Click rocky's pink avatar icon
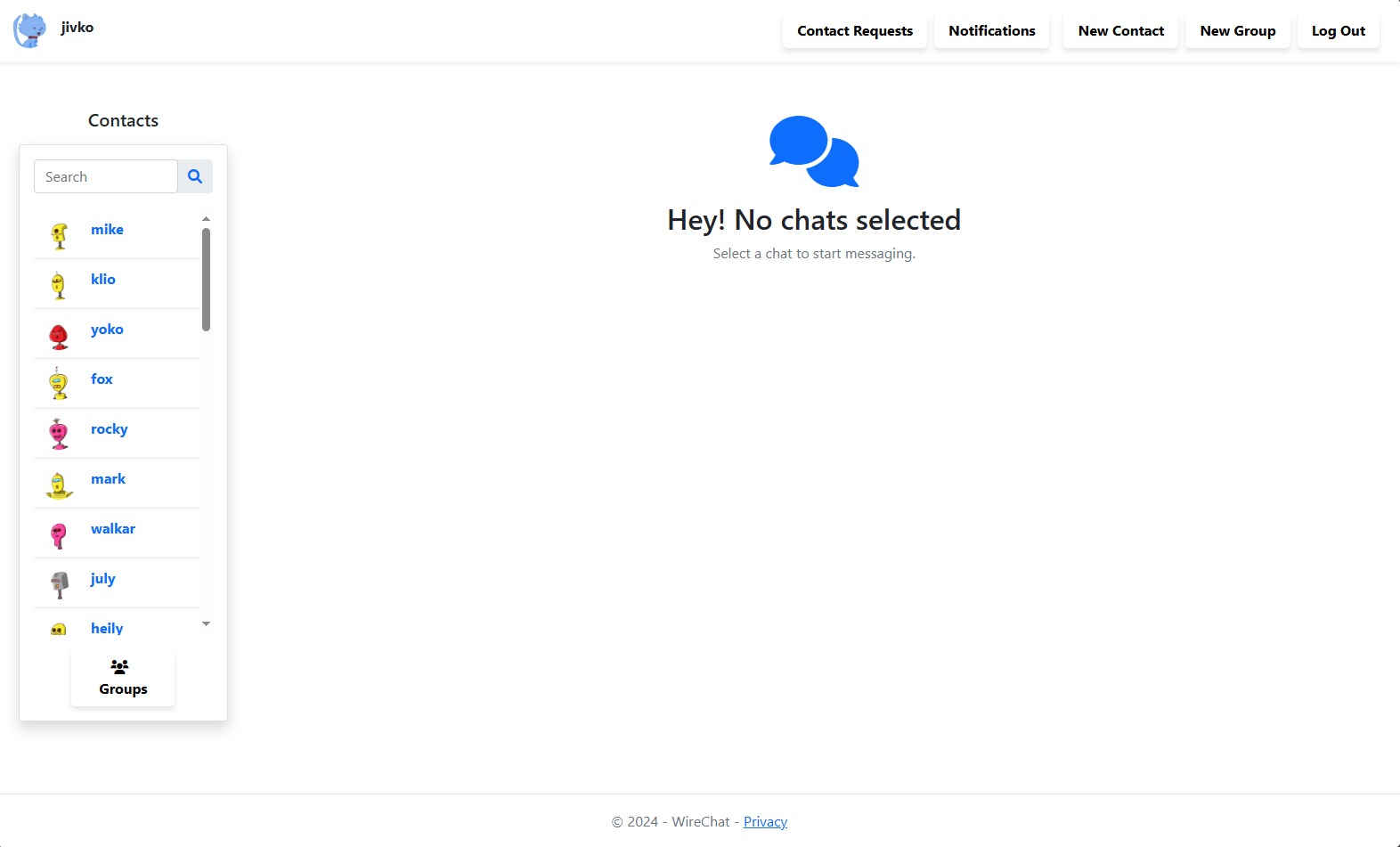1400x847 pixels. click(59, 435)
